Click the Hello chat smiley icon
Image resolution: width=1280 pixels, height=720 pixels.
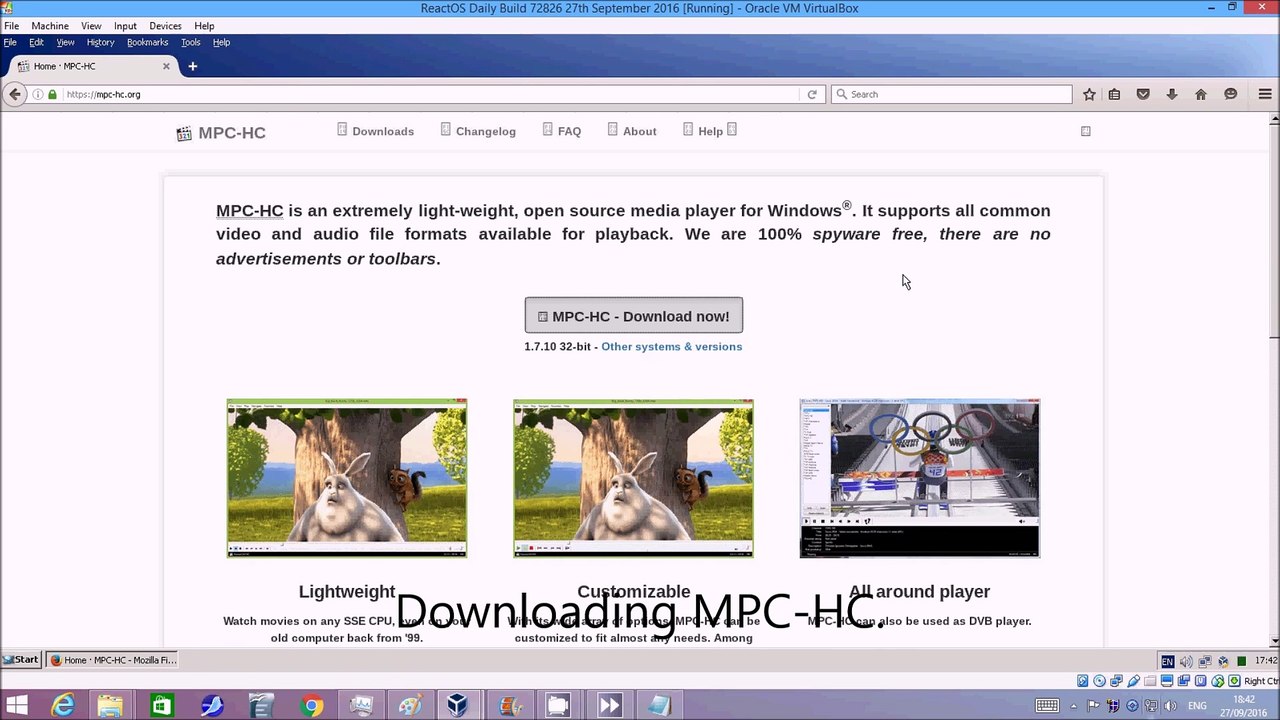(x=1231, y=94)
